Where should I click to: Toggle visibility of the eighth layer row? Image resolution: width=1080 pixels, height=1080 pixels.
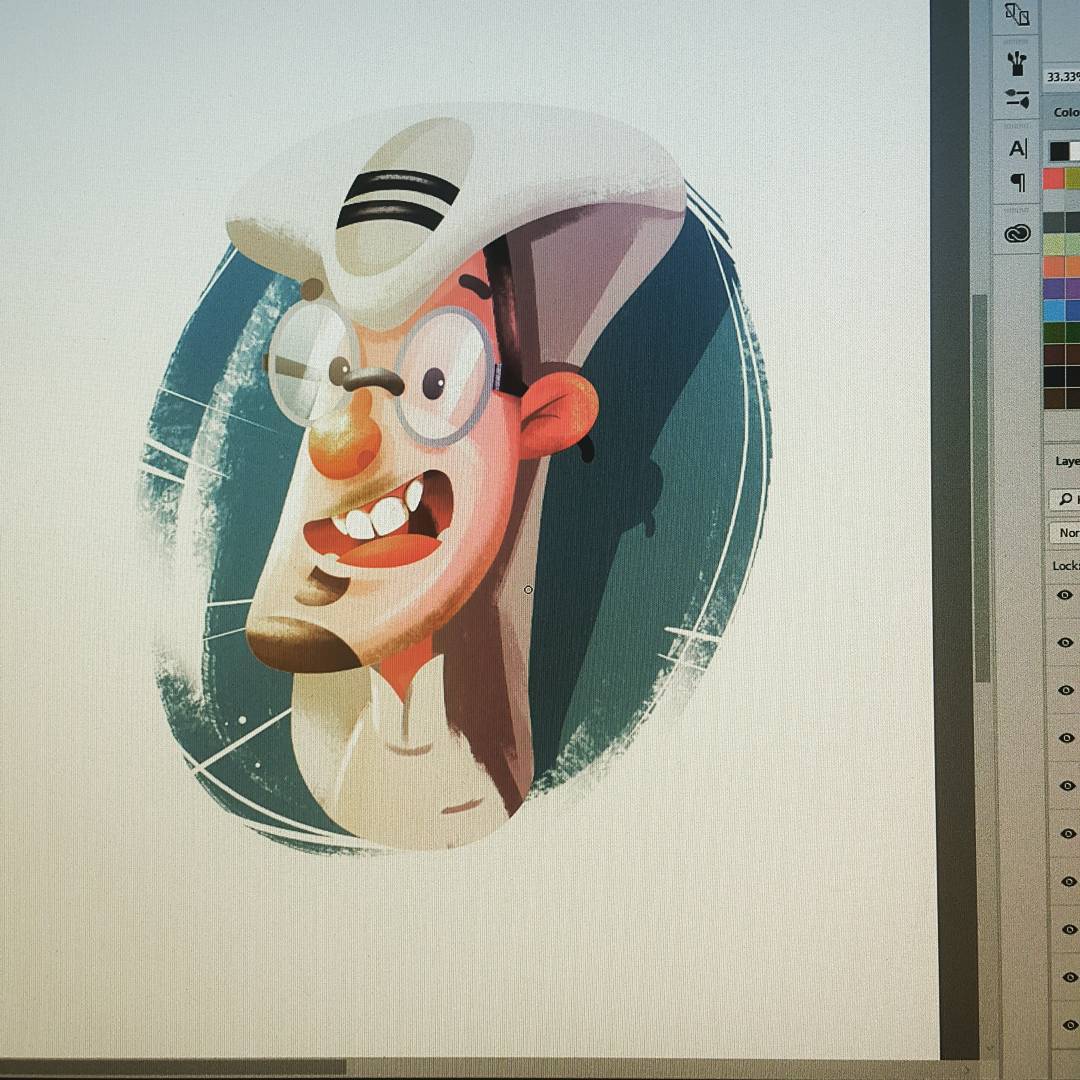click(1070, 930)
